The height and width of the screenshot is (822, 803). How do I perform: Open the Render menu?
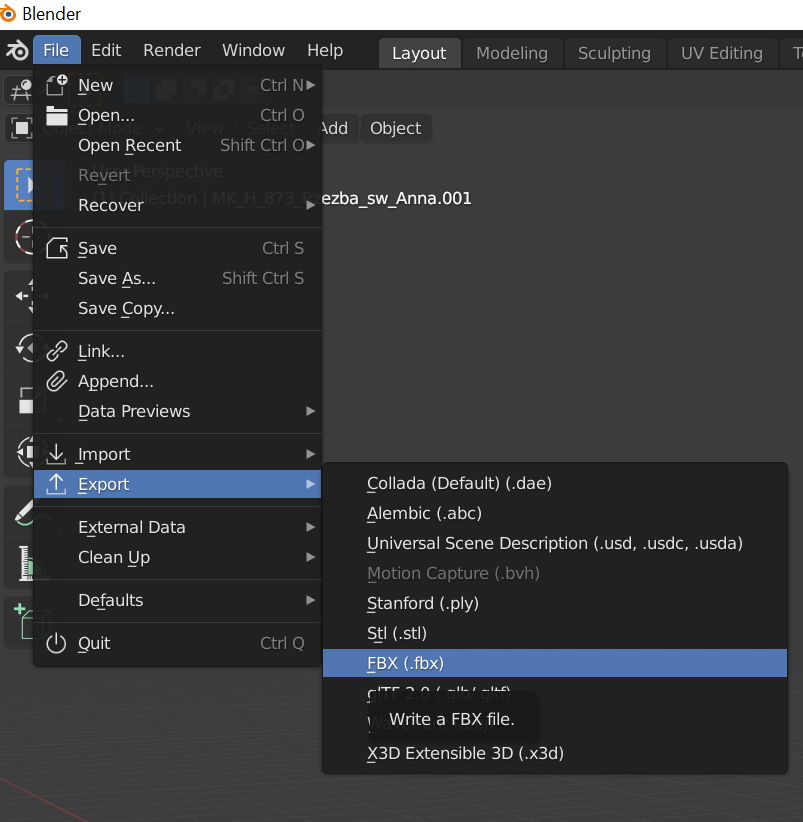click(x=172, y=50)
